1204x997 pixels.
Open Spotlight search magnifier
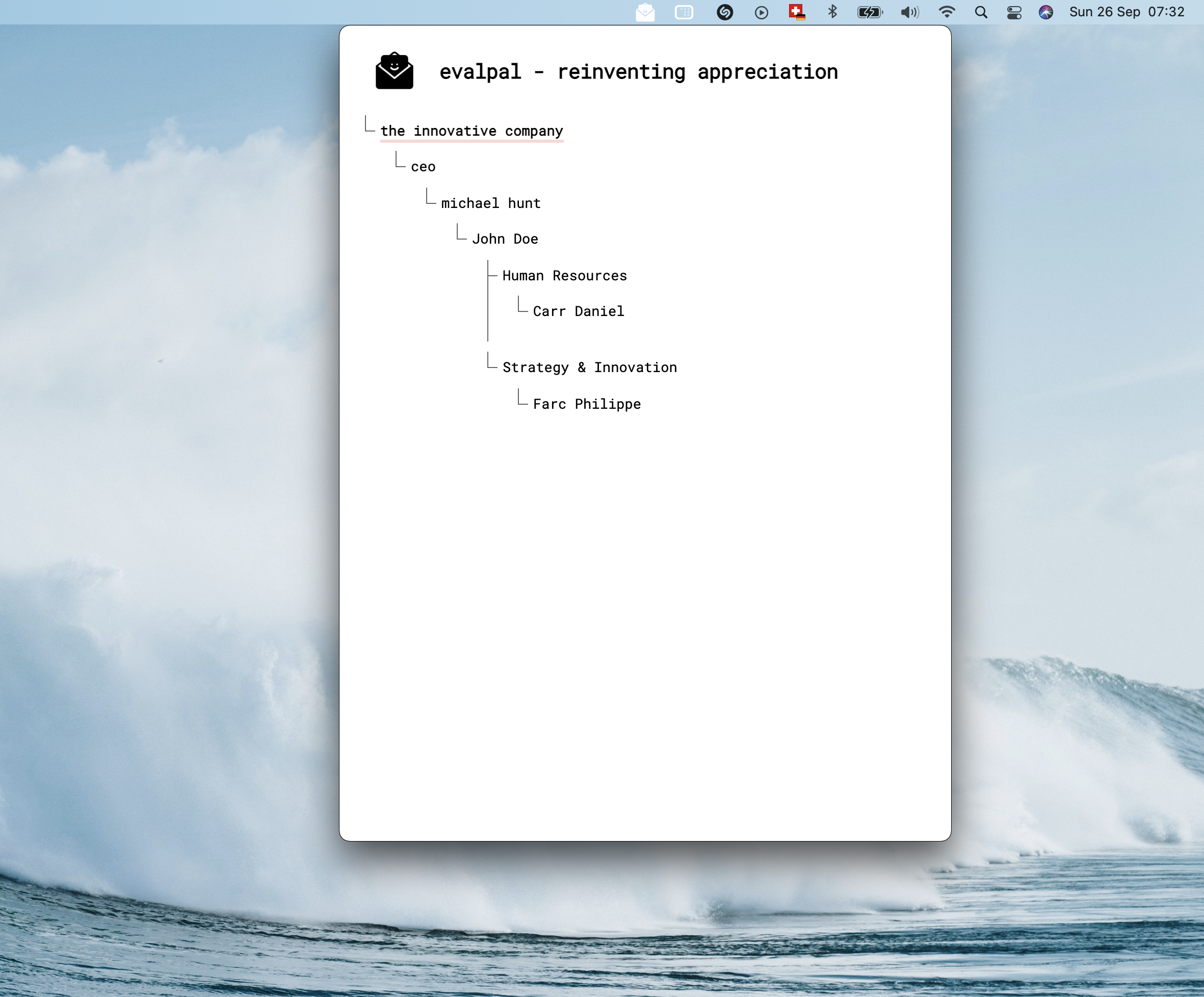981,12
